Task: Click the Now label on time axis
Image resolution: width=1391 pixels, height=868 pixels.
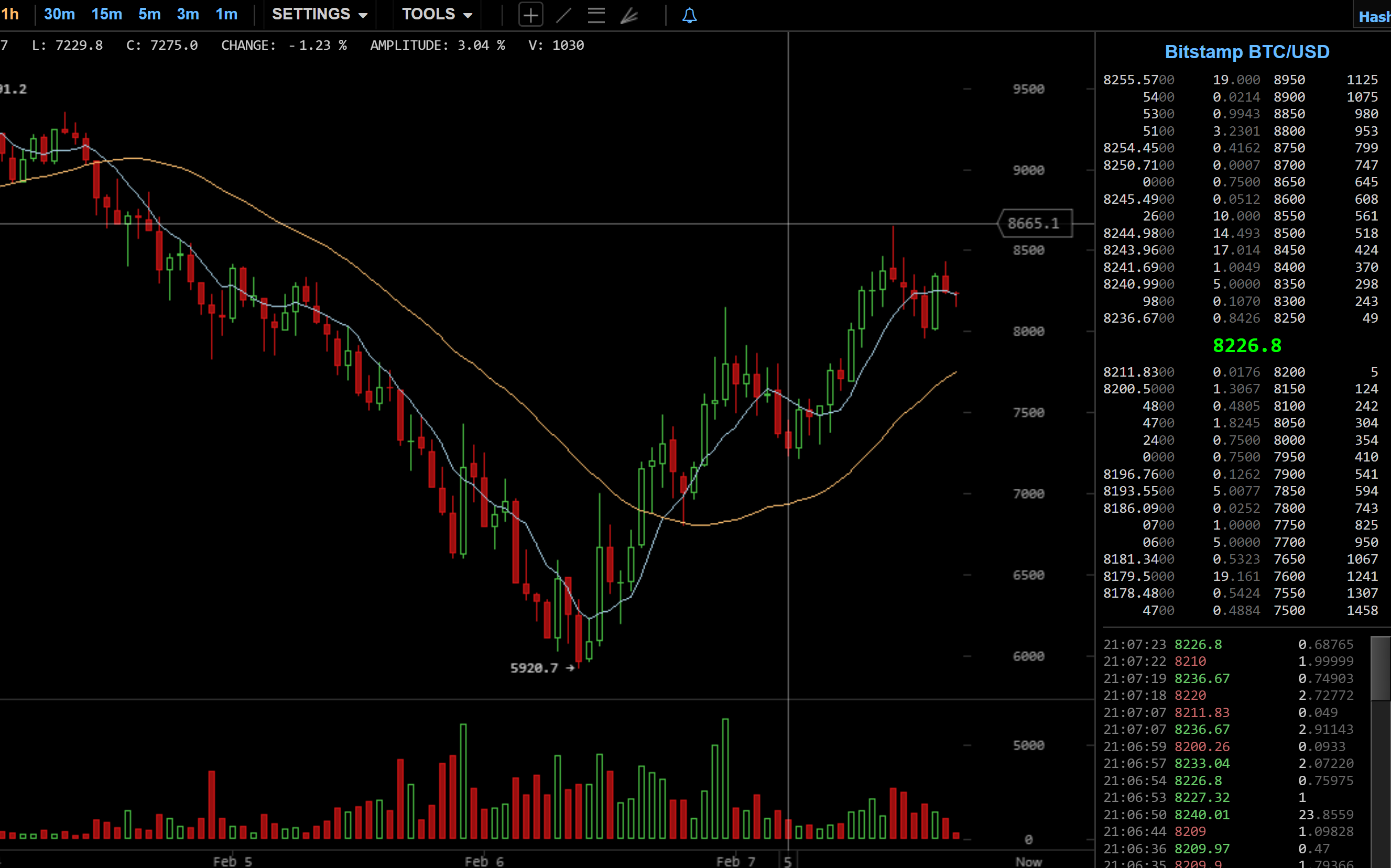Action: pyautogui.click(x=1029, y=862)
